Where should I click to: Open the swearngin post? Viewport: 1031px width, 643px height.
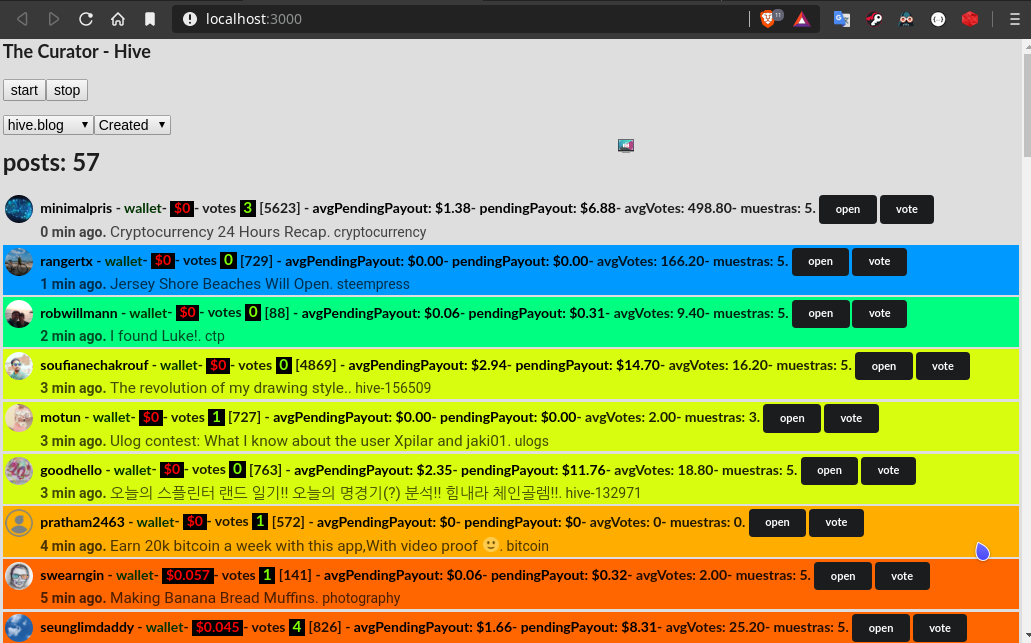click(842, 576)
